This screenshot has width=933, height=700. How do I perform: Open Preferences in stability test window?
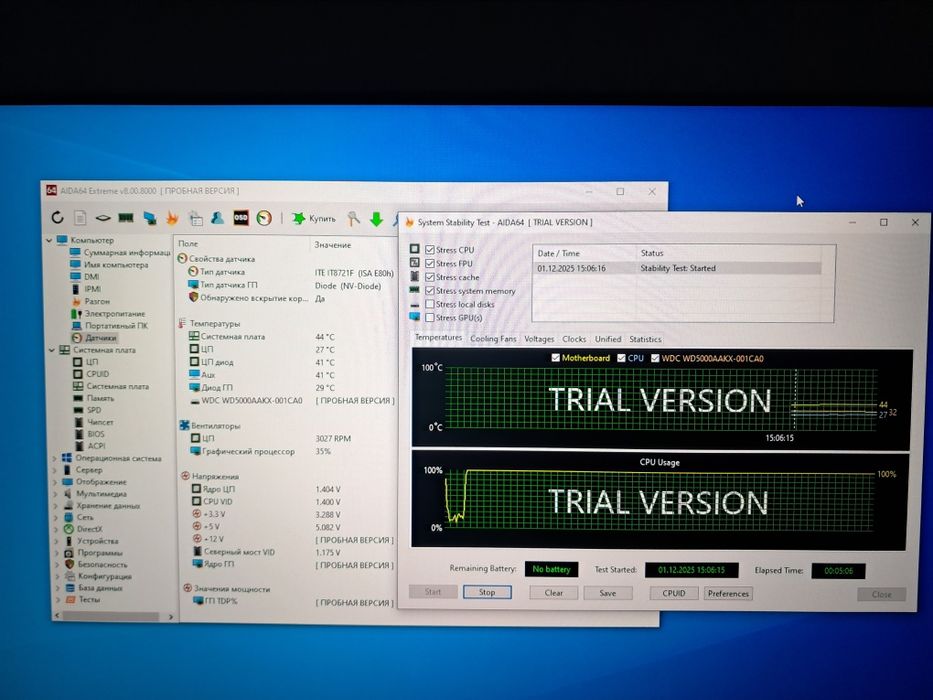[728, 593]
